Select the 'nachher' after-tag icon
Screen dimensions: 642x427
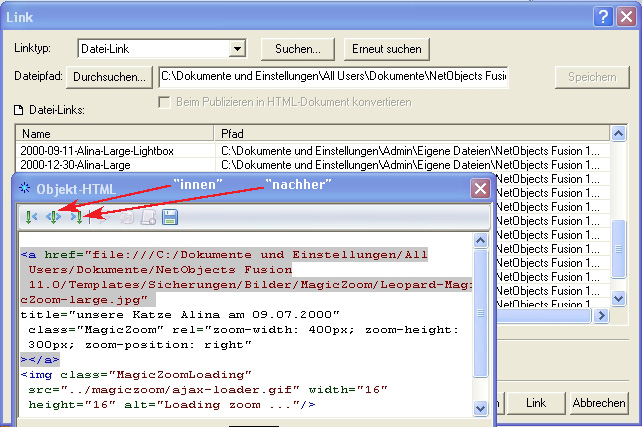(77, 216)
